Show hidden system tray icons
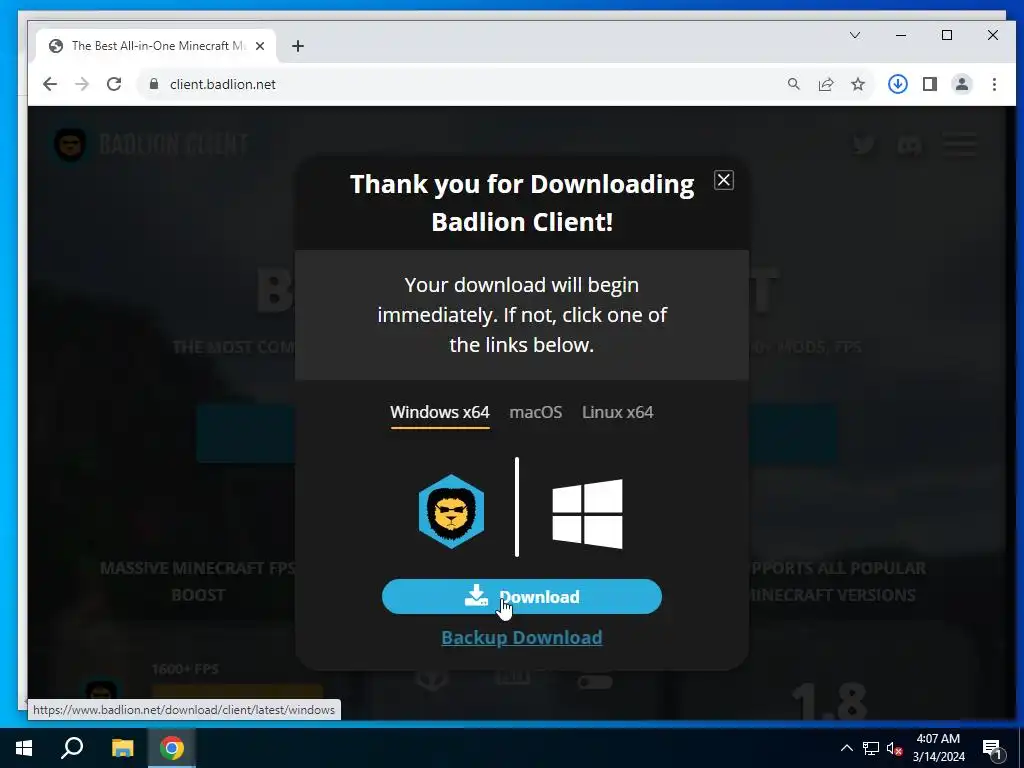 point(846,748)
